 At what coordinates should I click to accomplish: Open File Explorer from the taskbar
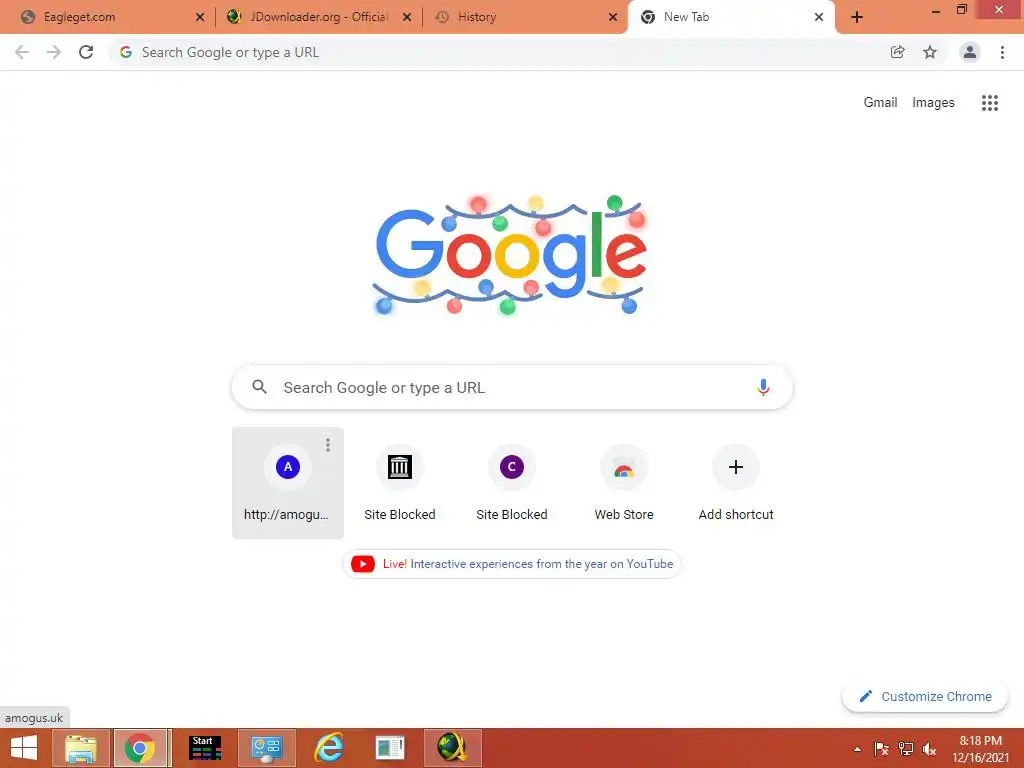pyautogui.click(x=80, y=748)
